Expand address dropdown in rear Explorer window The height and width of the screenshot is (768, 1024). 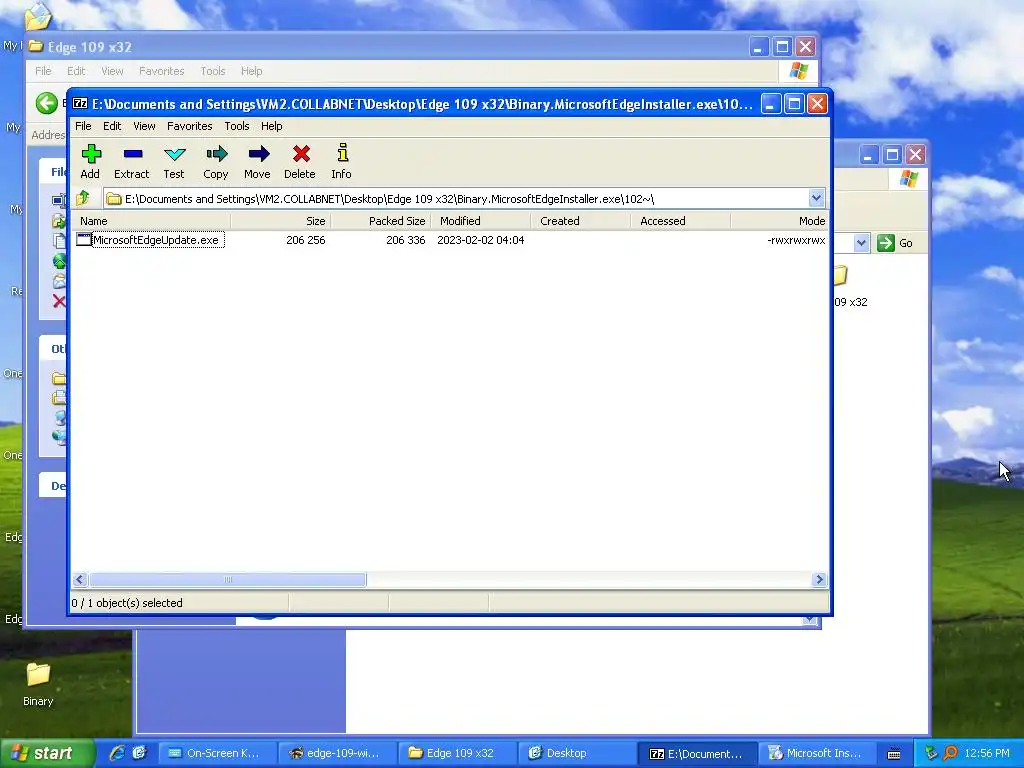coord(861,243)
